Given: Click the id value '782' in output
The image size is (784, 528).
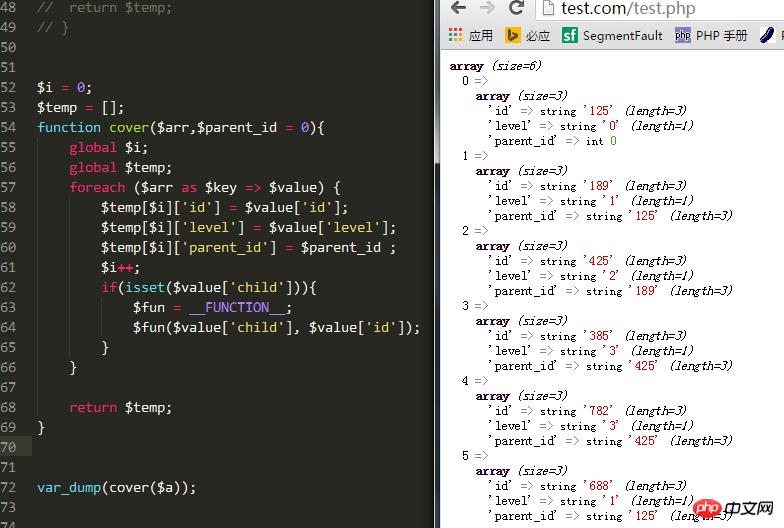Looking at the screenshot, I should (598, 410).
